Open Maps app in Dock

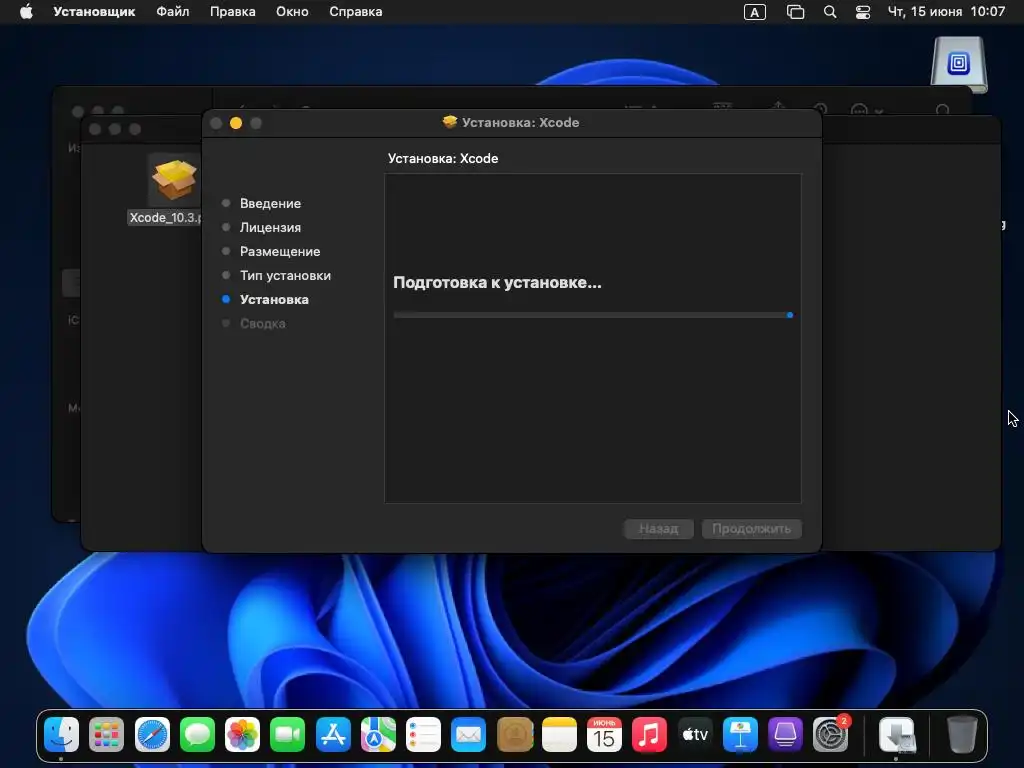pos(378,735)
